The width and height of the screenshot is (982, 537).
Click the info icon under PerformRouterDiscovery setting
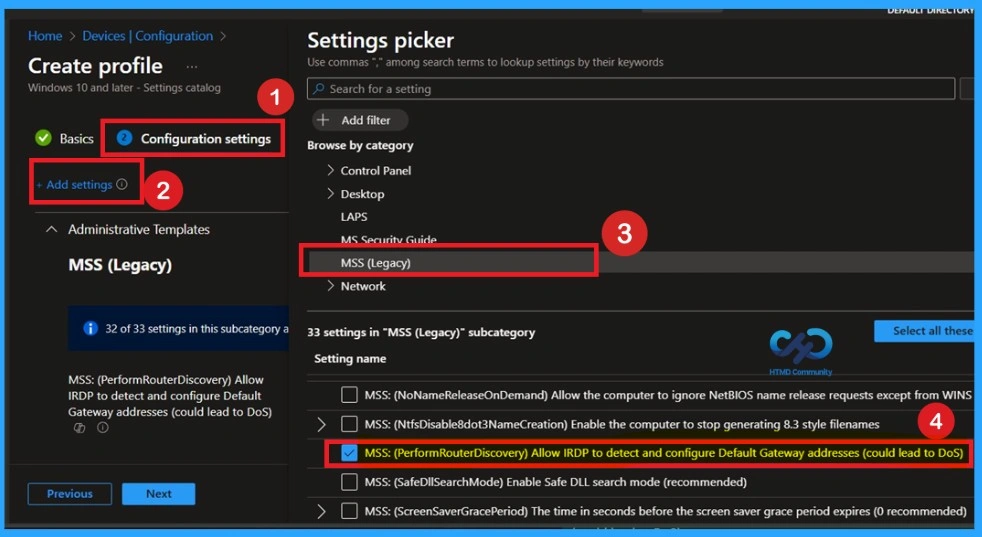(103, 428)
